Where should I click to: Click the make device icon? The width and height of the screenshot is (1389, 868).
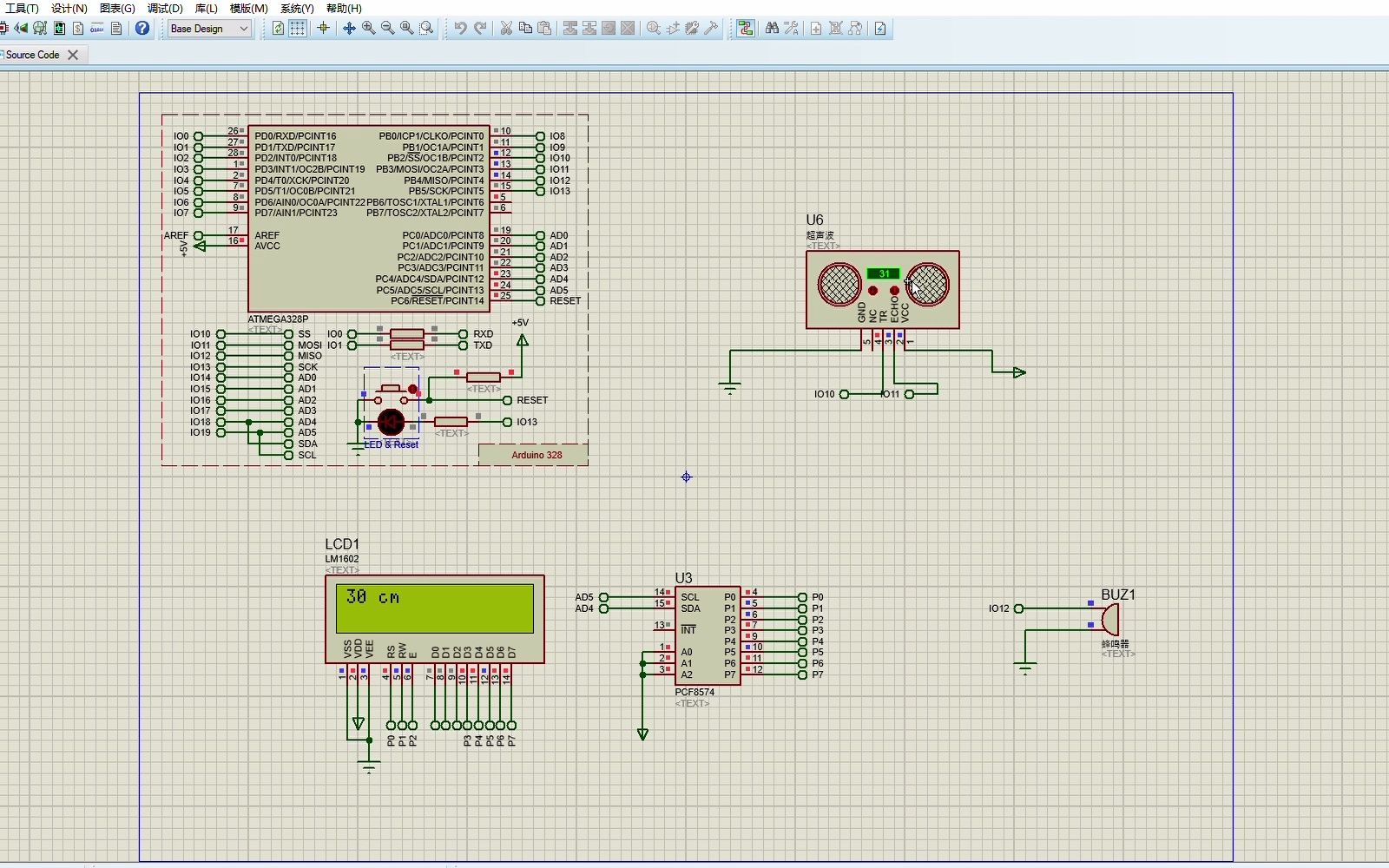tap(673, 29)
